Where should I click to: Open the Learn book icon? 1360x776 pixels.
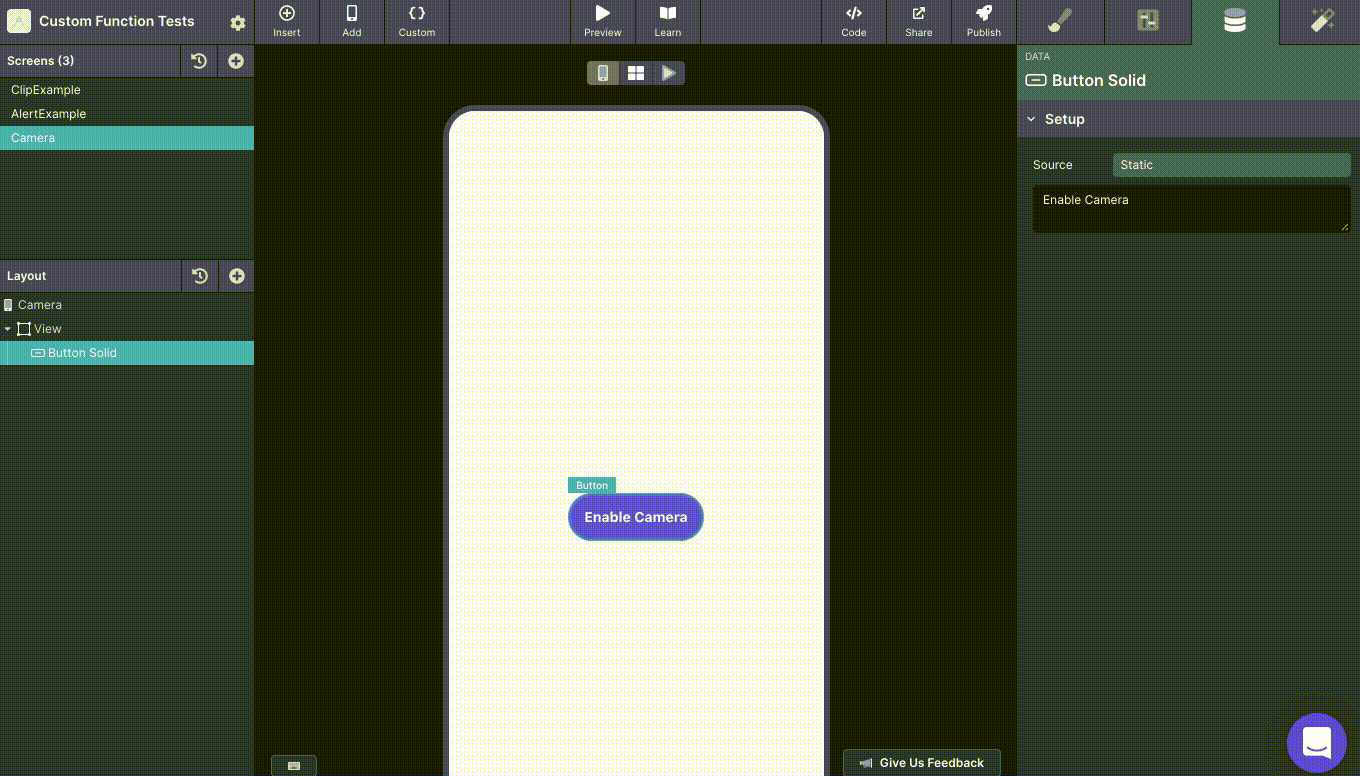pos(668,21)
